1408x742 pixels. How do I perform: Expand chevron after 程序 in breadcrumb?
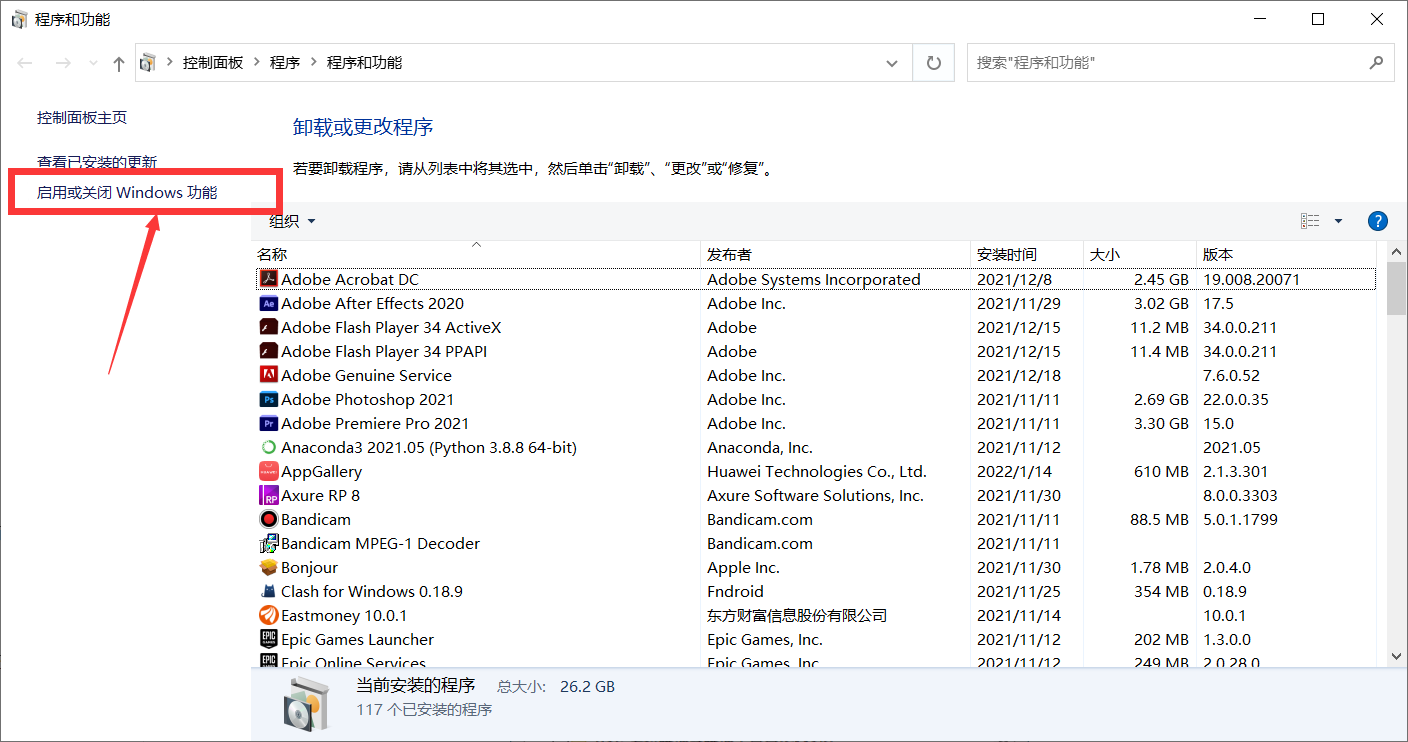[313, 62]
